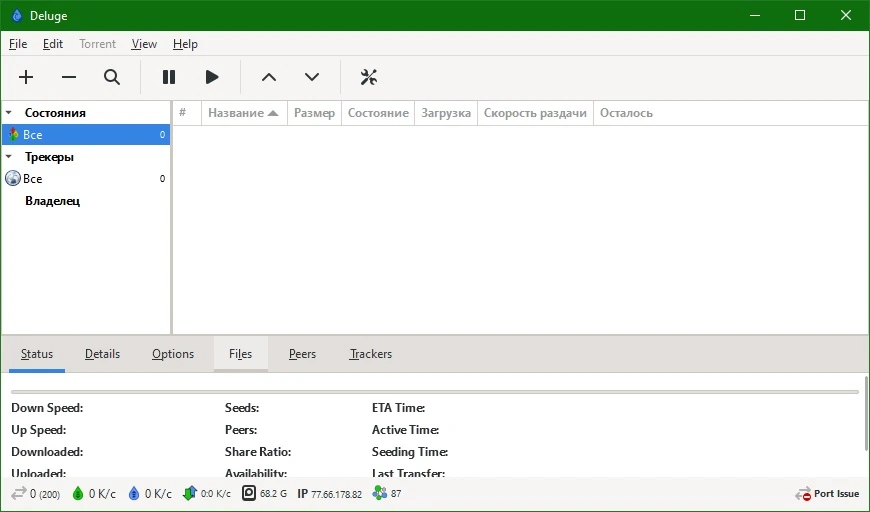Pause the selected torrents
Image resolution: width=870 pixels, height=512 pixels.
point(169,77)
